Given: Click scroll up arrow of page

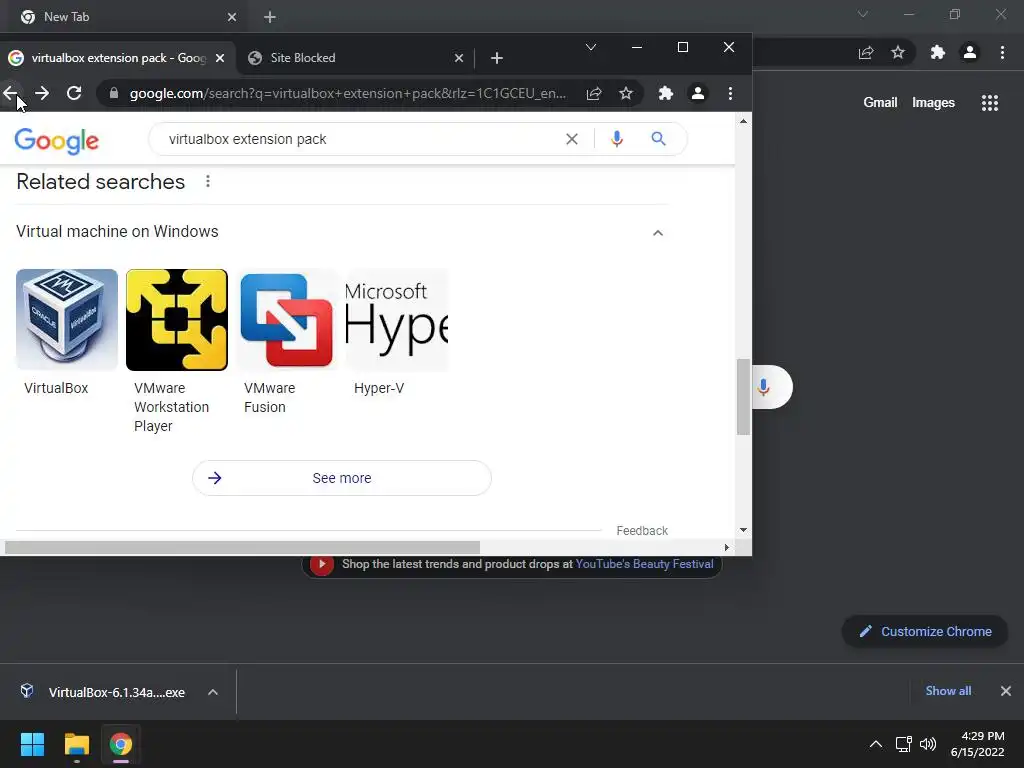Looking at the screenshot, I should click(x=743, y=121).
